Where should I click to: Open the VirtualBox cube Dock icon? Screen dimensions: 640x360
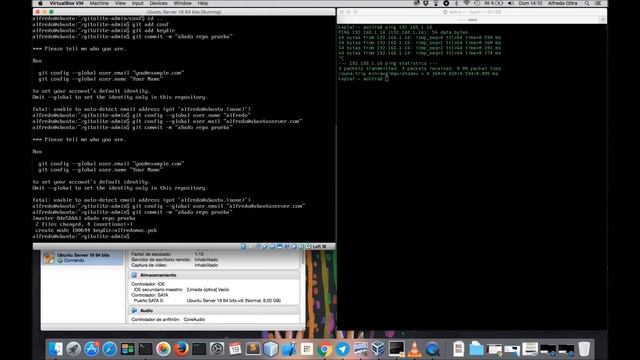click(378, 349)
